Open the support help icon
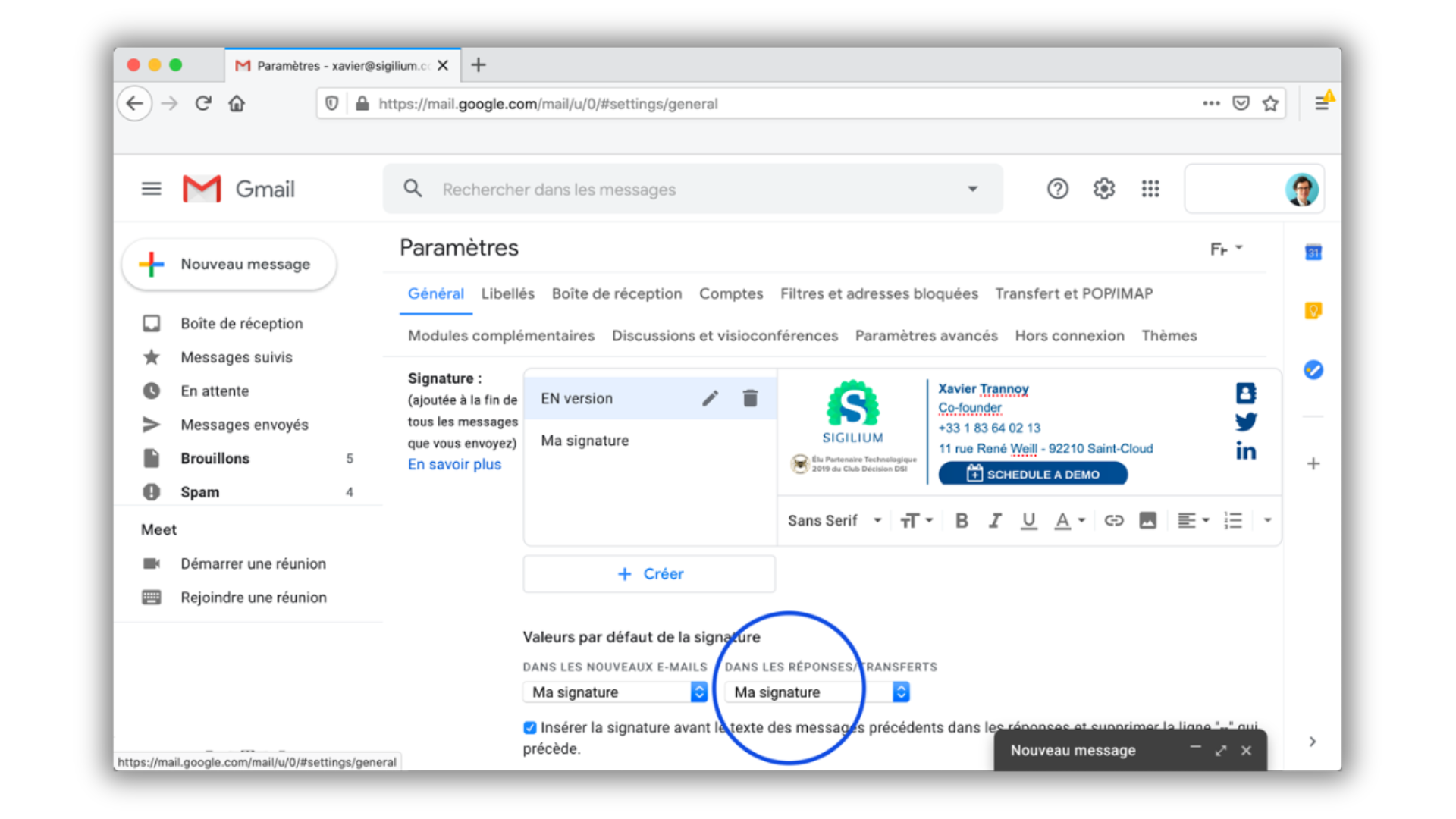Viewport: 1456px width, 819px height. tap(1057, 189)
